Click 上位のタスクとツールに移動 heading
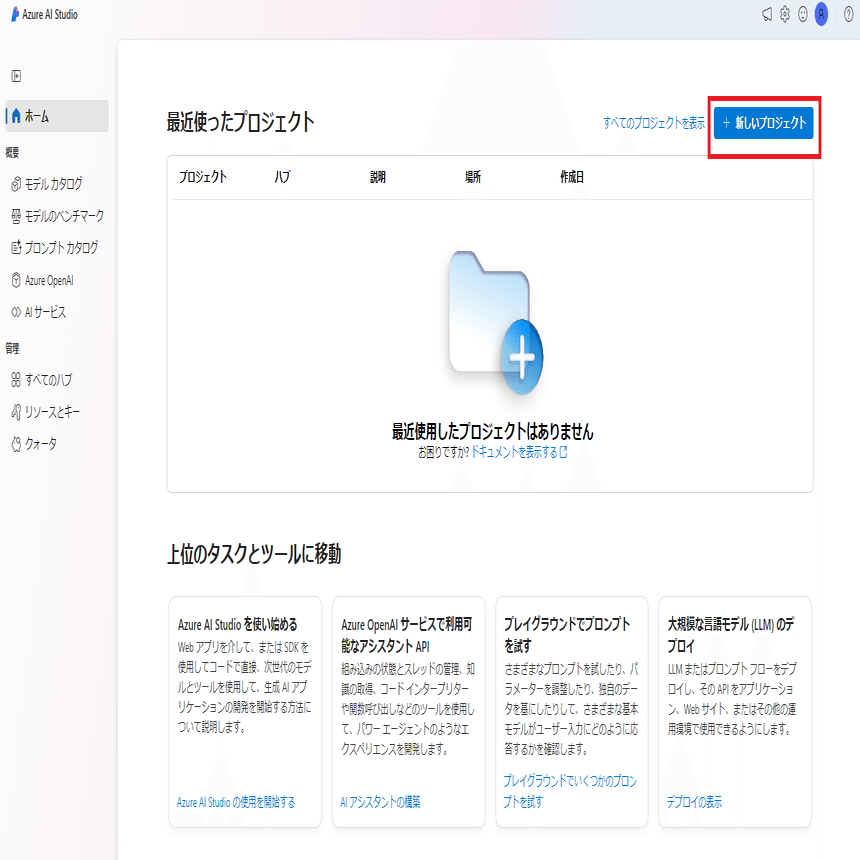The height and width of the screenshot is (860, 860). (254, 554)
